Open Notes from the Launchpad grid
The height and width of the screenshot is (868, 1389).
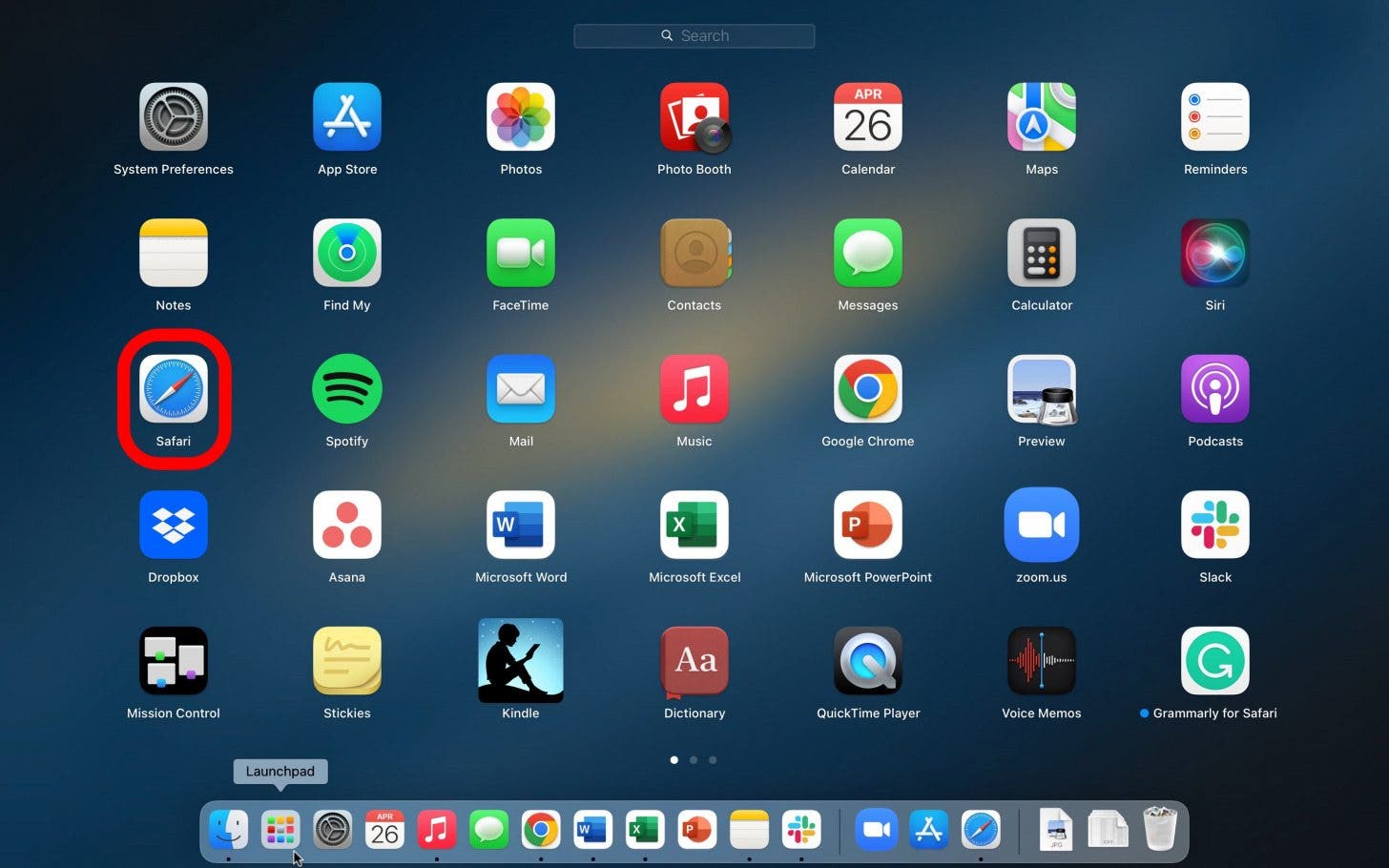click(174, 253)
